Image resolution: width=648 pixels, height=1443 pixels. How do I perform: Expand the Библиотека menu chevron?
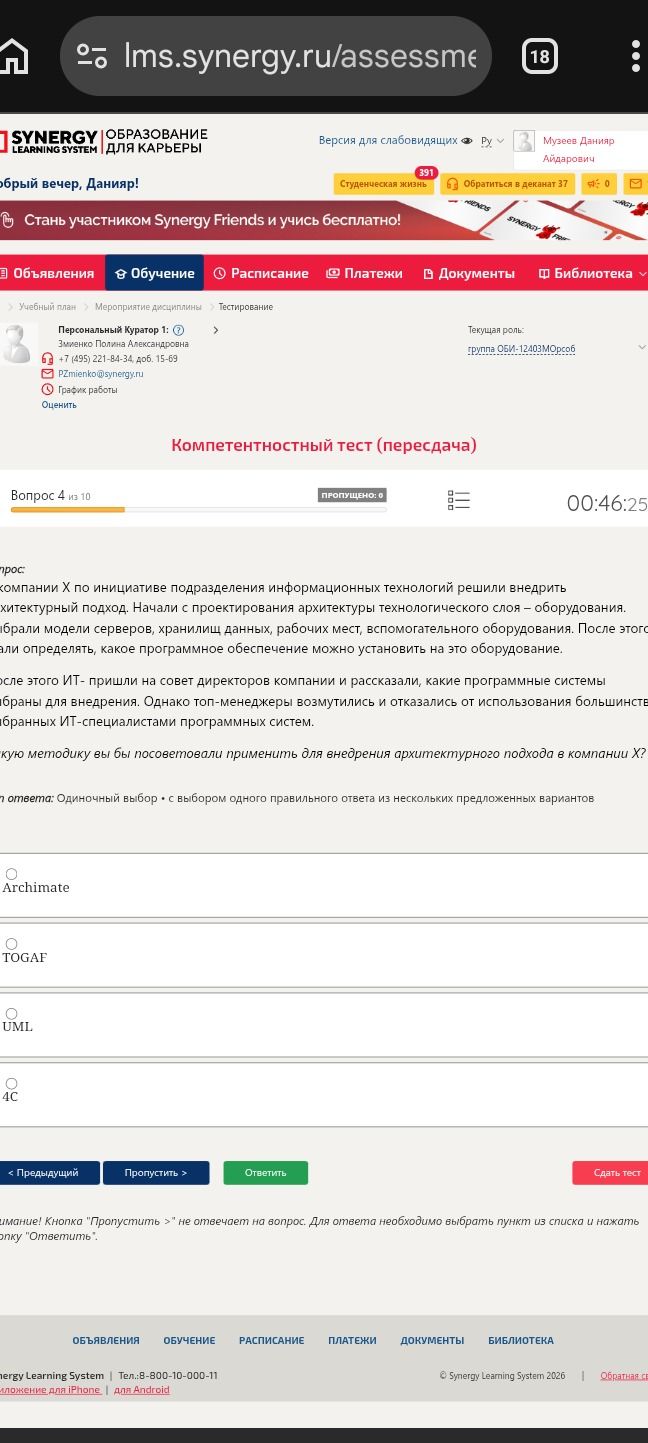tap(642, 273)
